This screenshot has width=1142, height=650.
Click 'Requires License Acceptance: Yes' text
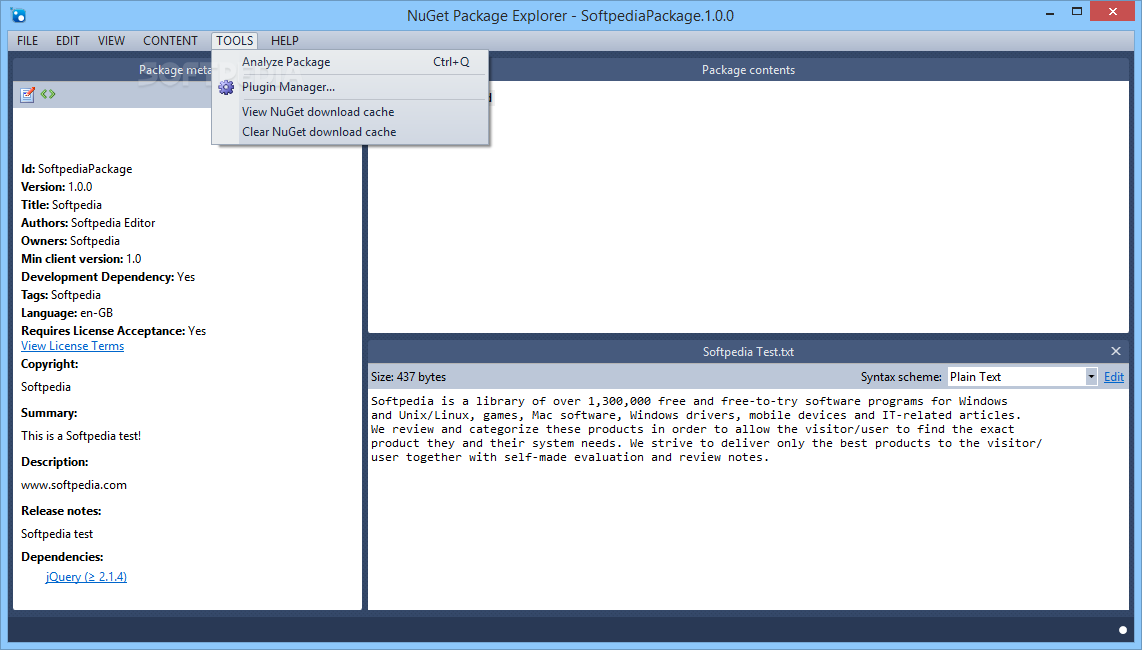point(114,331)
